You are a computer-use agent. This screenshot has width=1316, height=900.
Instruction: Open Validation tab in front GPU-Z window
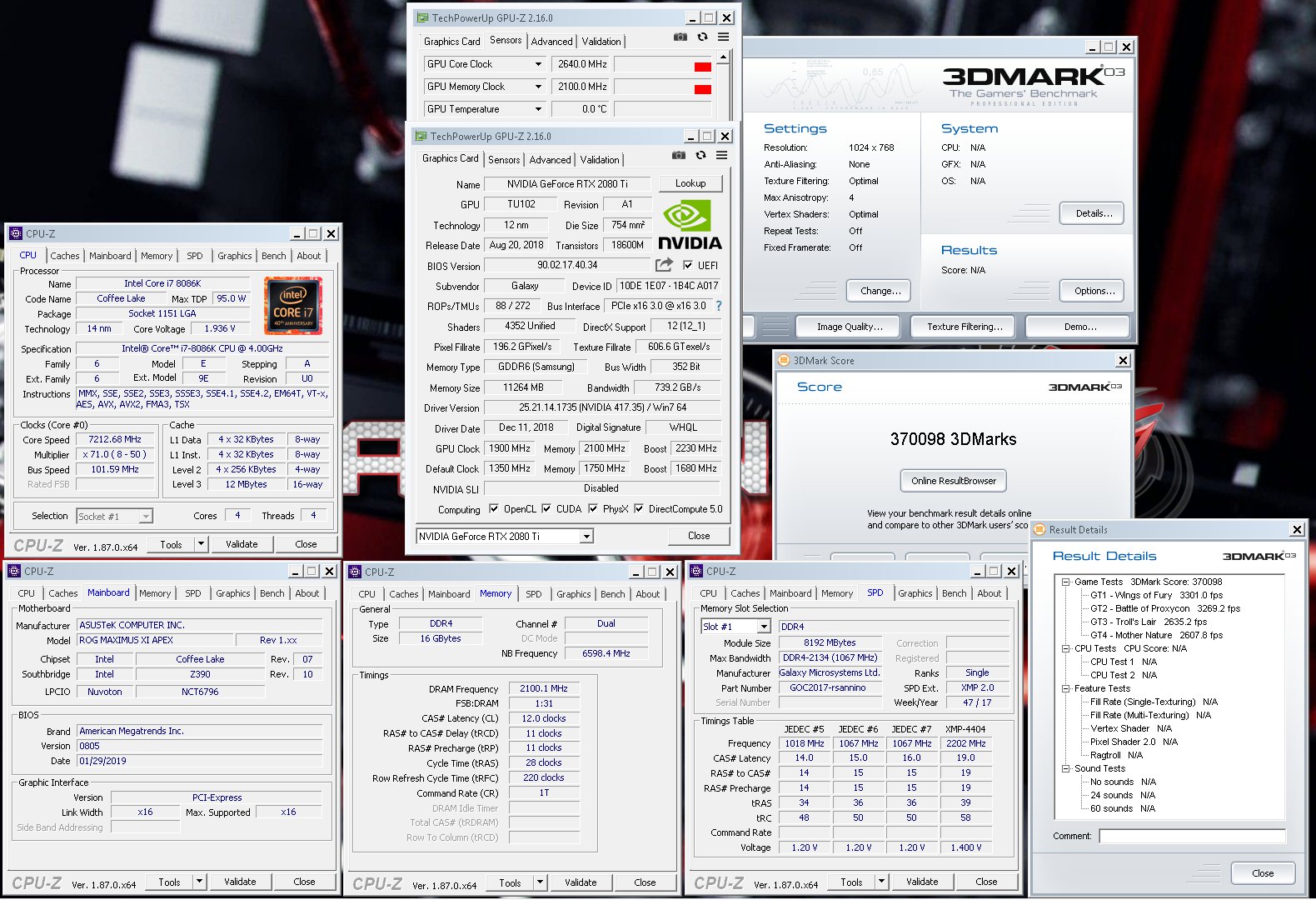pos(600,160)
